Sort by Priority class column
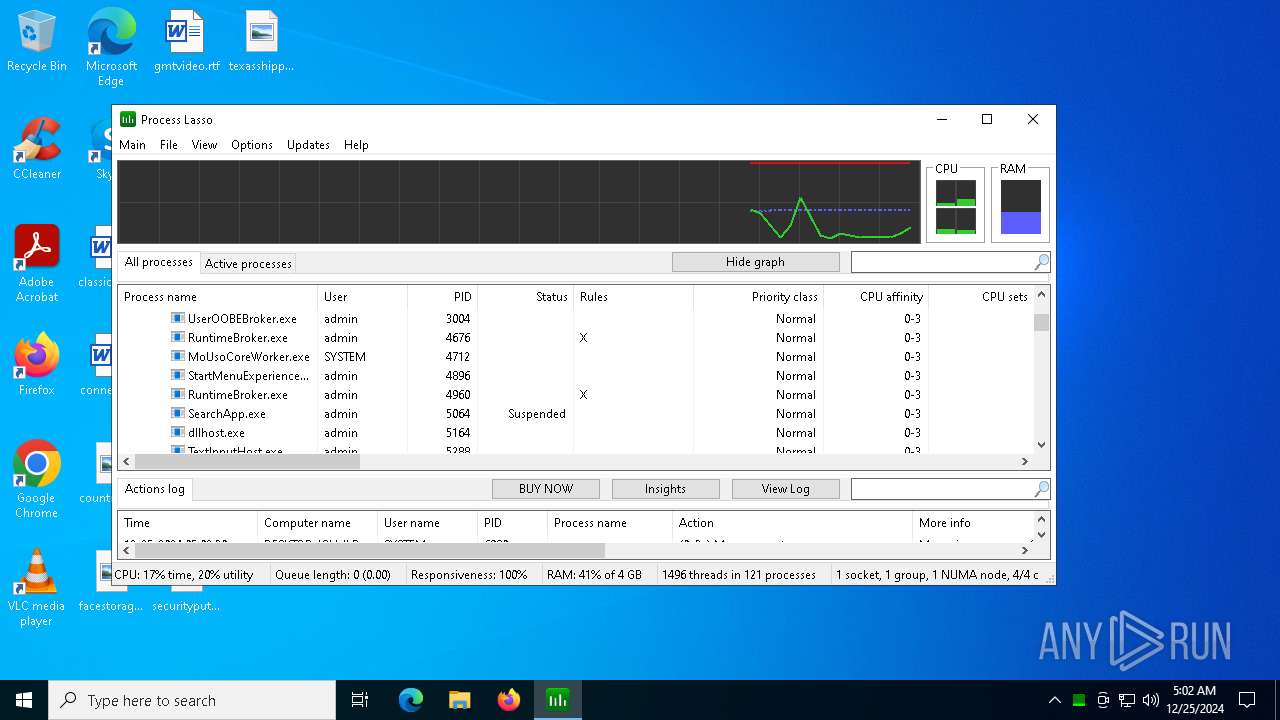The height and width of the screenshot is (720, 1280). click(759, 297)
